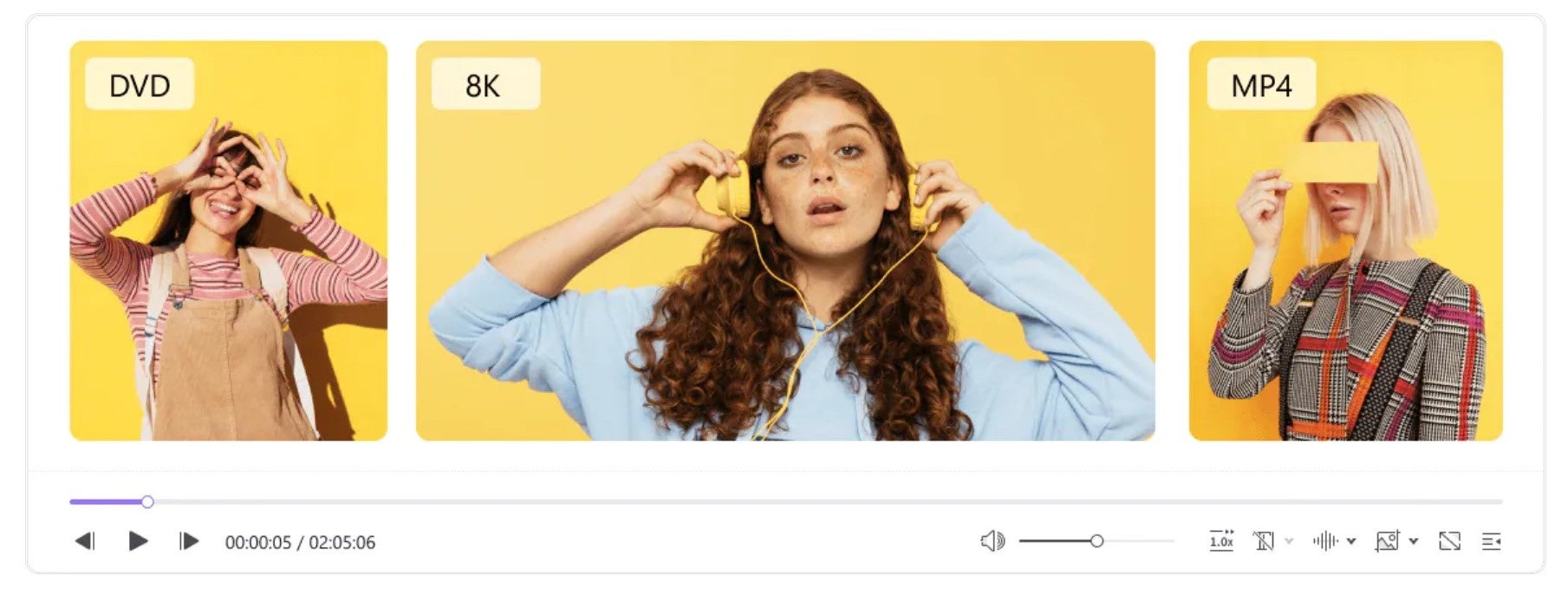Click the volume slider handle
The height and width of the screenshot is (589, 1568).
click(1096, 541)
